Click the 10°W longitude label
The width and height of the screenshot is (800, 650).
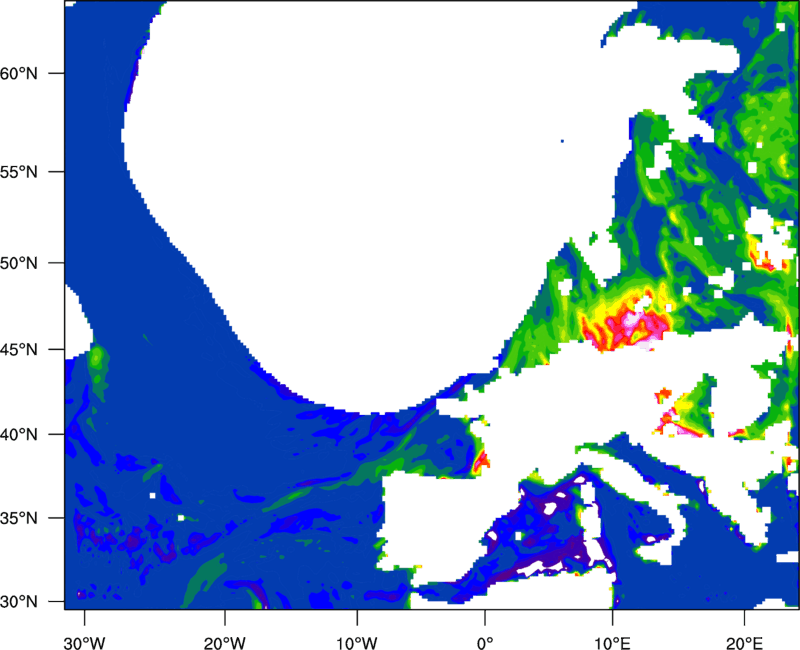357,643
